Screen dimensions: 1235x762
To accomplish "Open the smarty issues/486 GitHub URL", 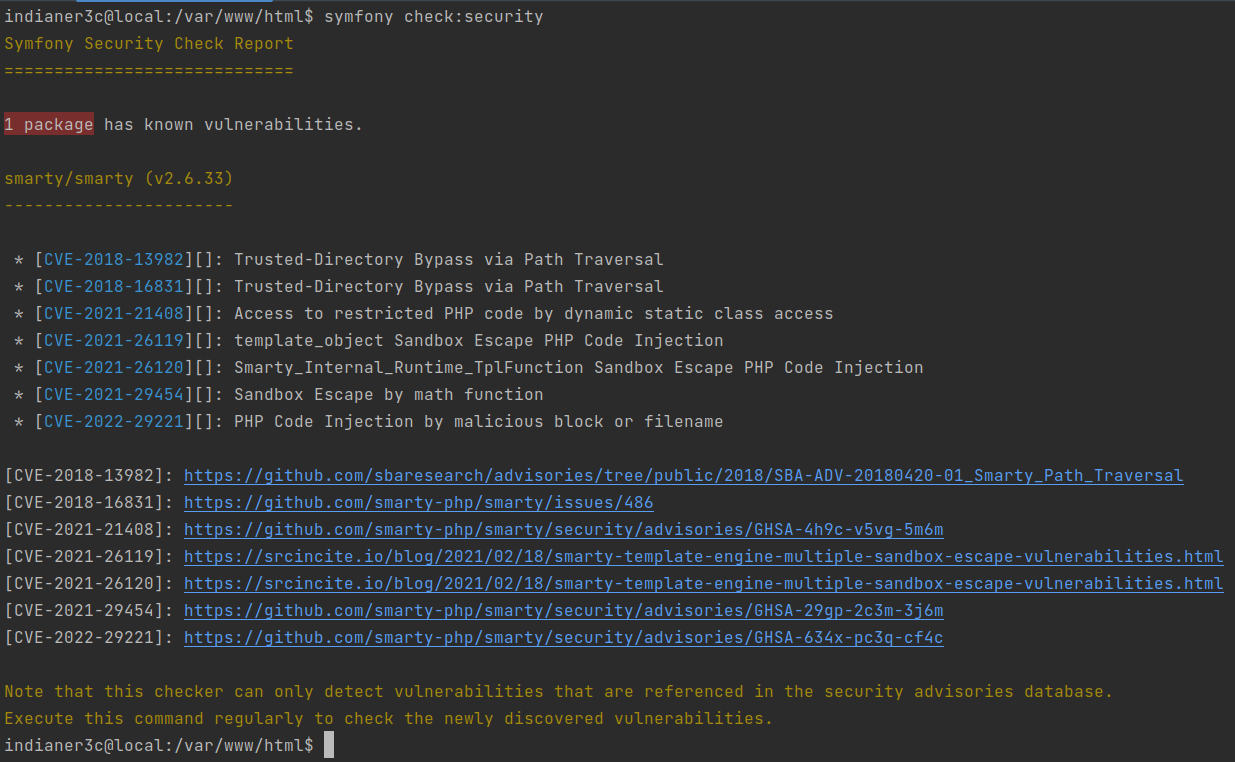I will tap(419, 503).
